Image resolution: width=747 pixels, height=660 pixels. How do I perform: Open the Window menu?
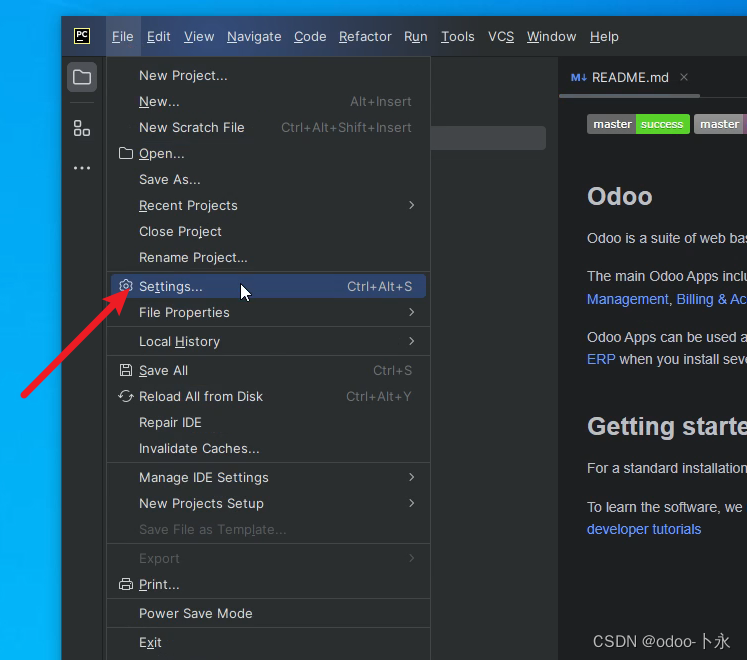[551, 37]
